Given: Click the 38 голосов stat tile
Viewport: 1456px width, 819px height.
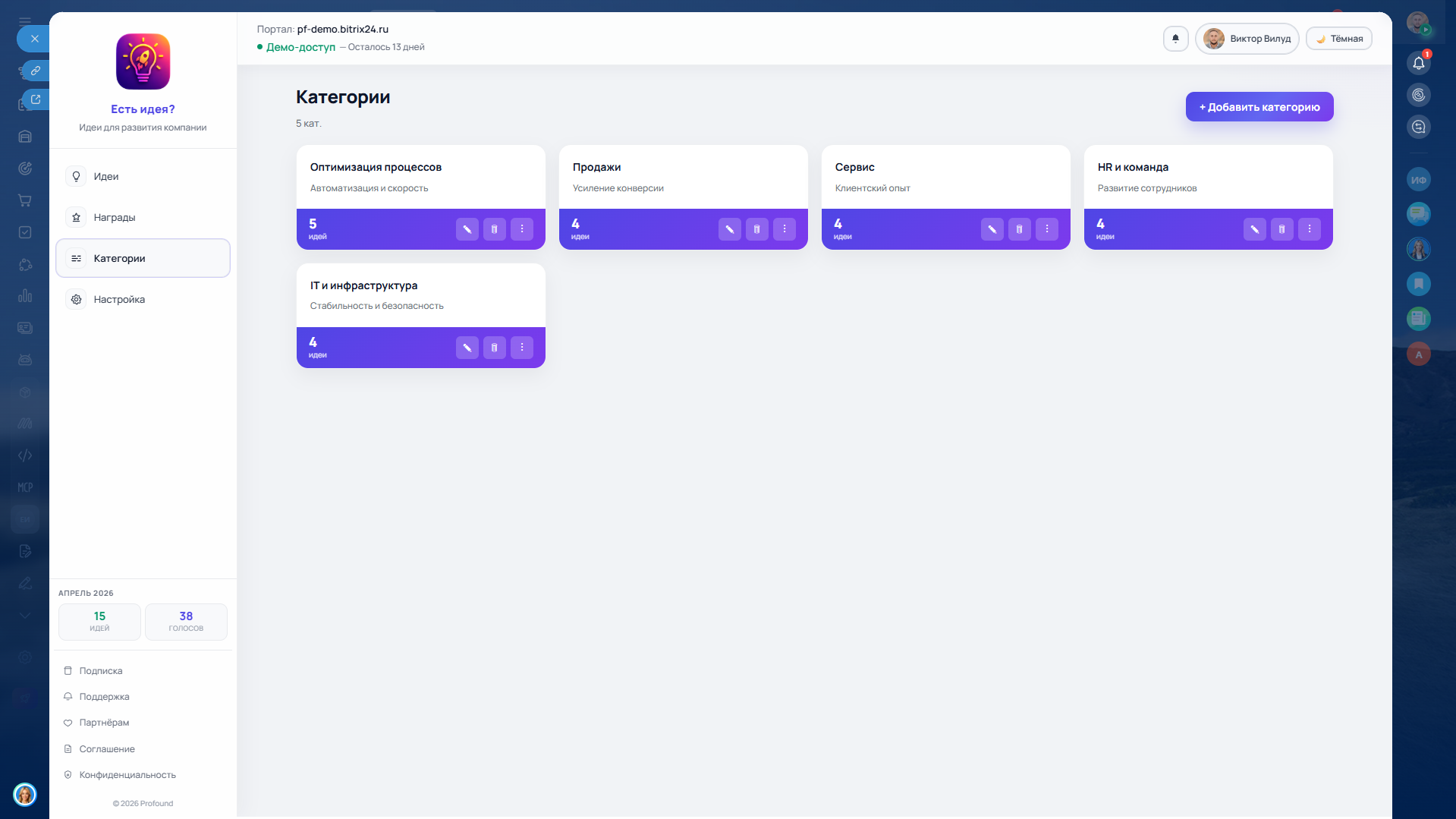Looking at the screenshot, I should pos(186,621).
